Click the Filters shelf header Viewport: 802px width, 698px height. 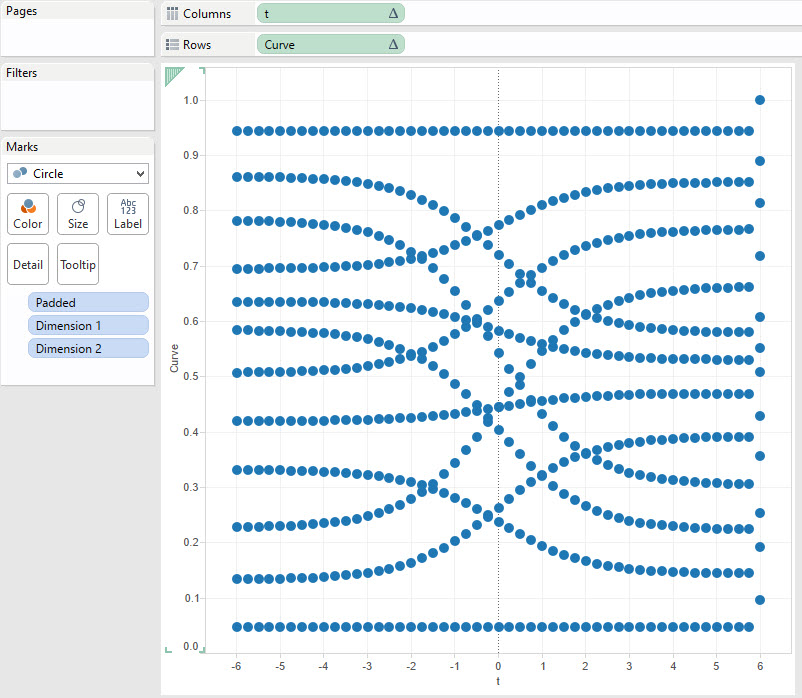[x=21, y=73]
